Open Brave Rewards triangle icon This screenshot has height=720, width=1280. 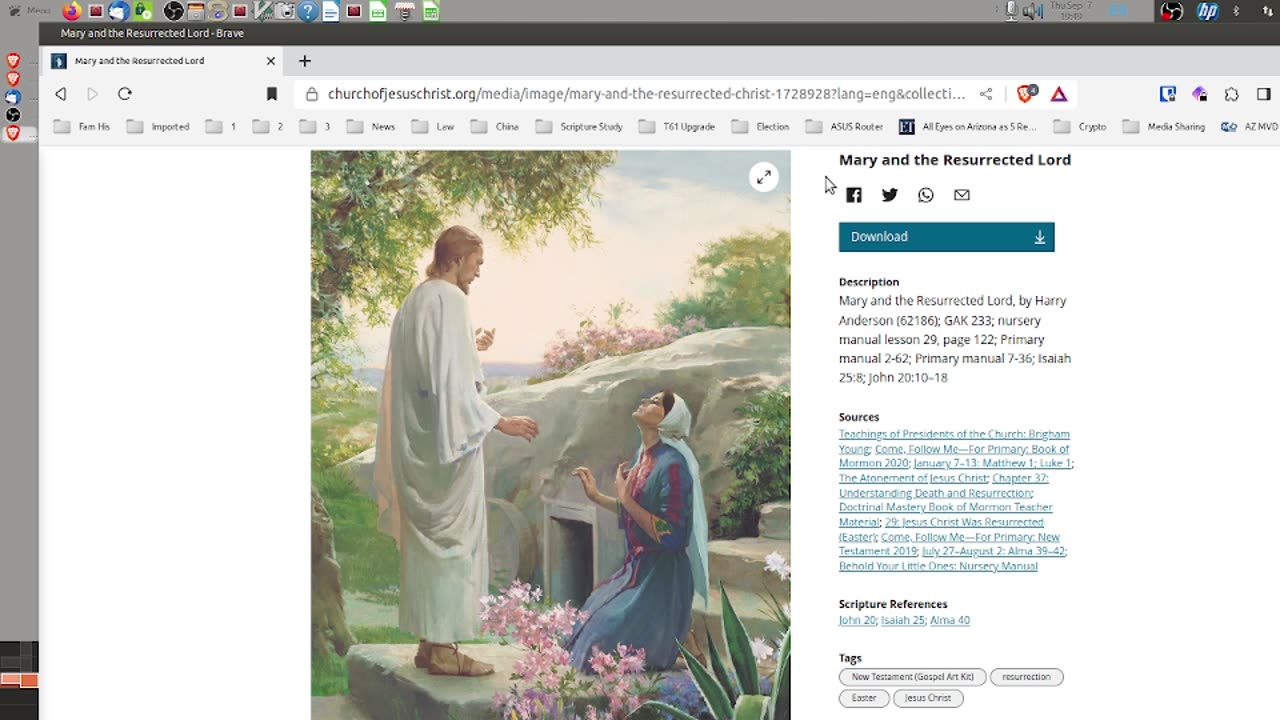pyautogui.click(x=1059, y=94)
